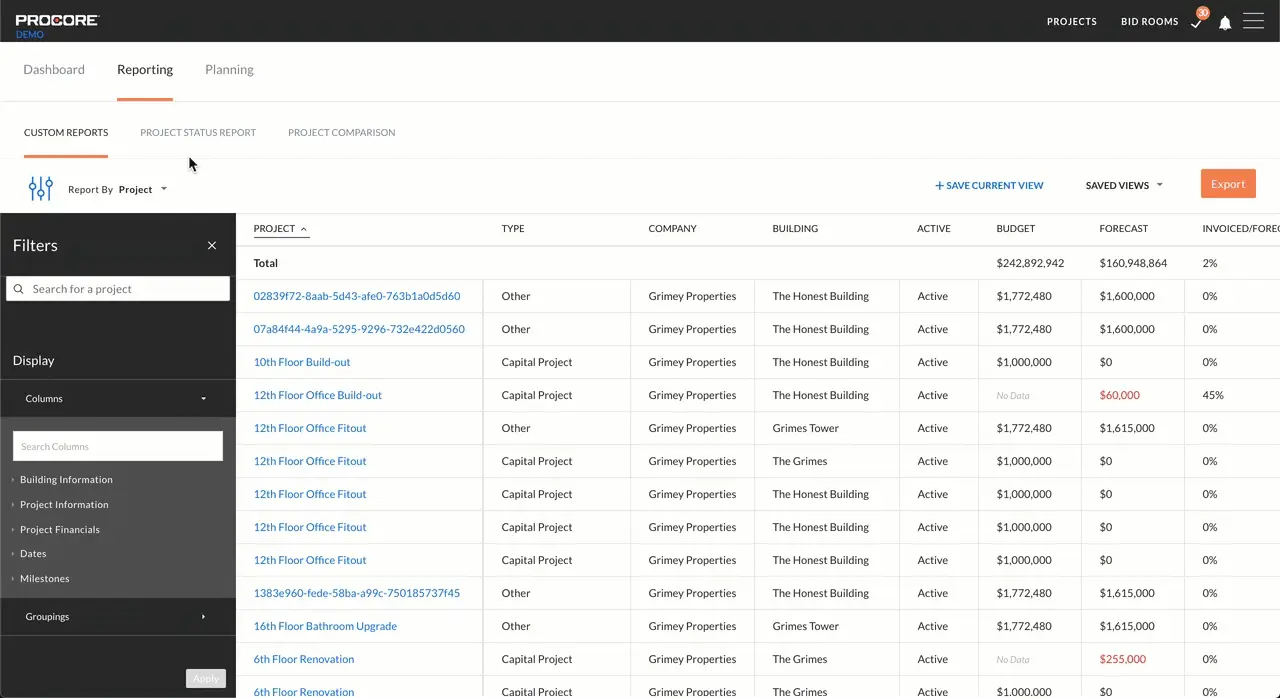The width and height of the screenshot is (1280, 698).
Task: Expand Building Information columns
Action: coord(66,480)
